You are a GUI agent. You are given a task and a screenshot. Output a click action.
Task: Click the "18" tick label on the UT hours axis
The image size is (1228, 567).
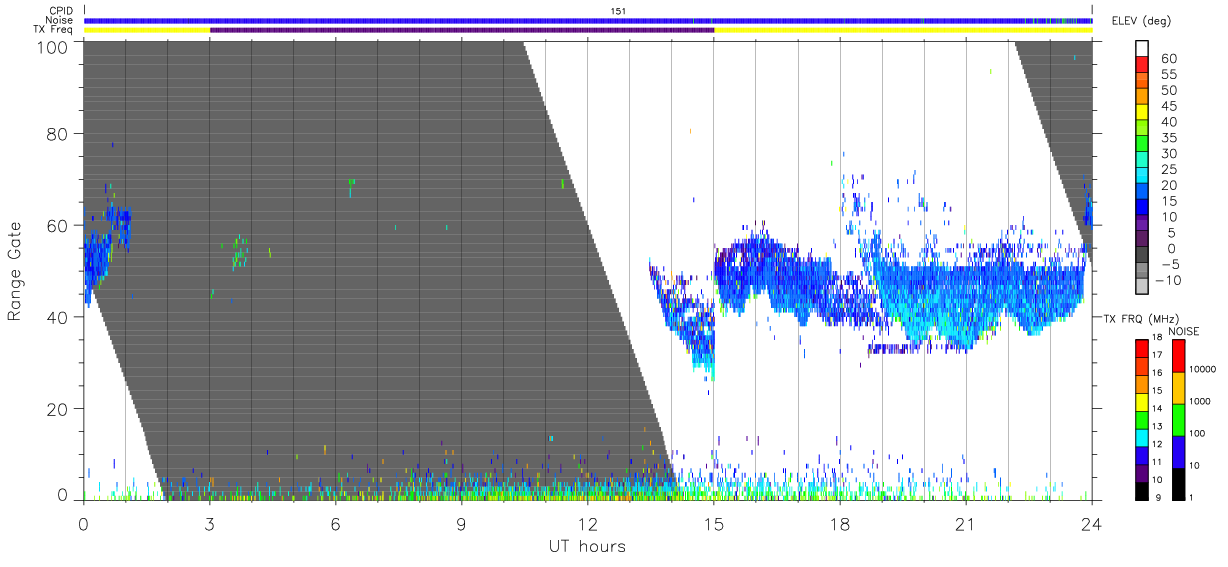[839, 522]
